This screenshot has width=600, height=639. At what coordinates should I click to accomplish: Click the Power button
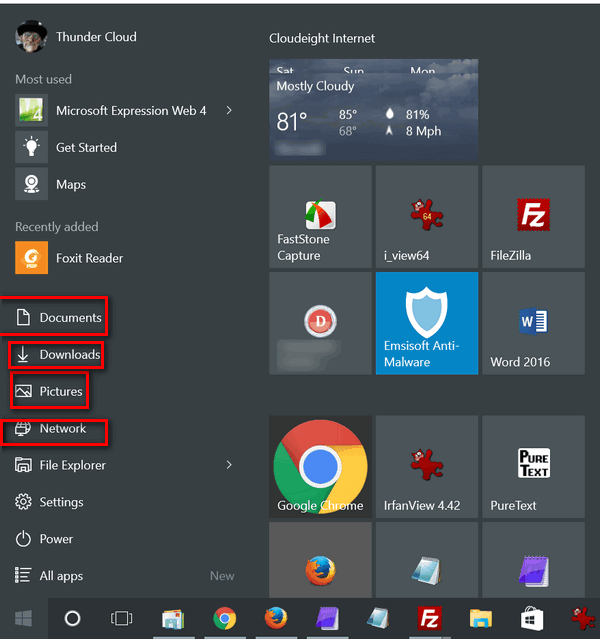tap(44, 539)
